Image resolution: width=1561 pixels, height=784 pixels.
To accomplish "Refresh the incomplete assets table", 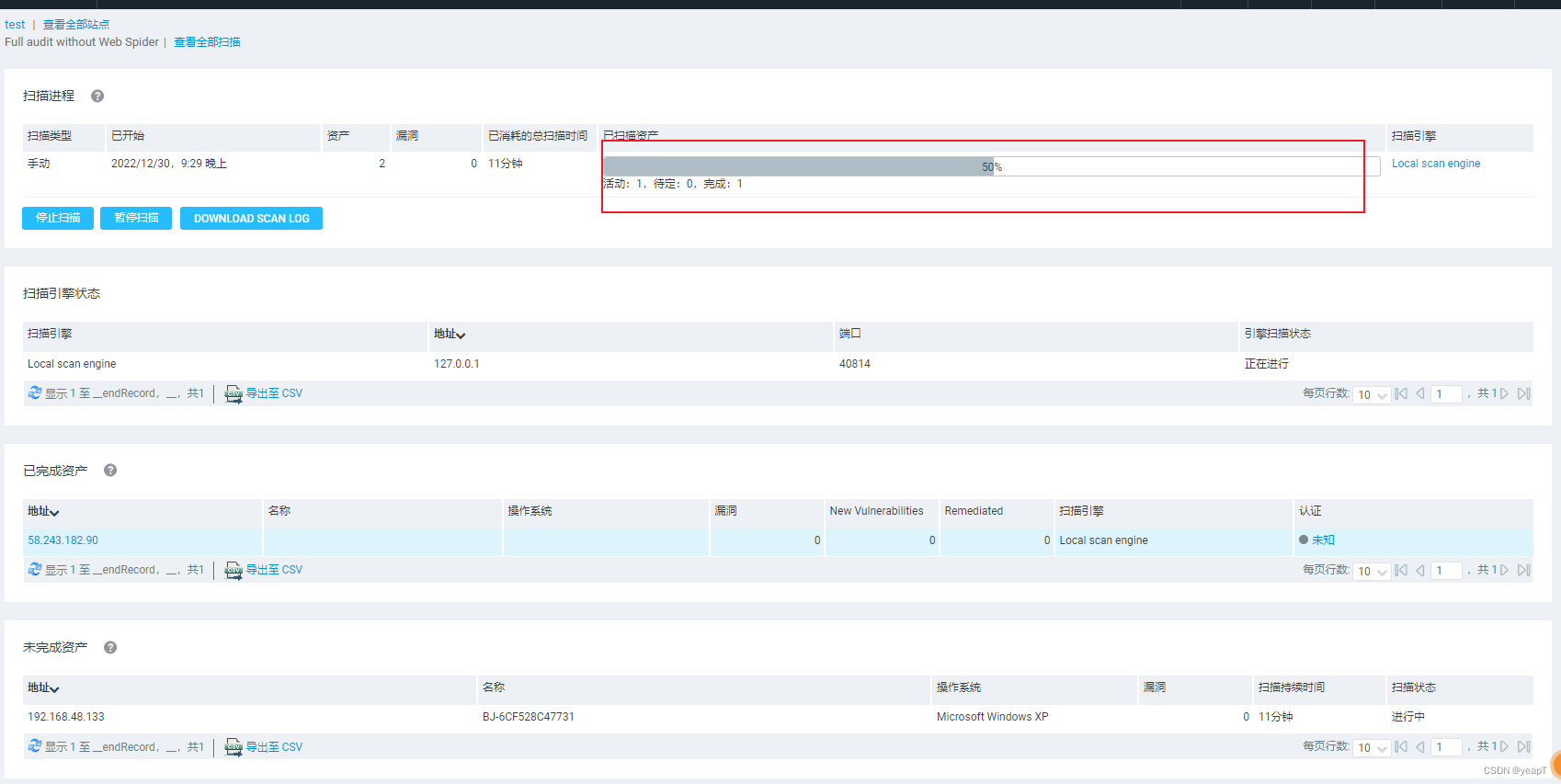I will tap(35, 747).
